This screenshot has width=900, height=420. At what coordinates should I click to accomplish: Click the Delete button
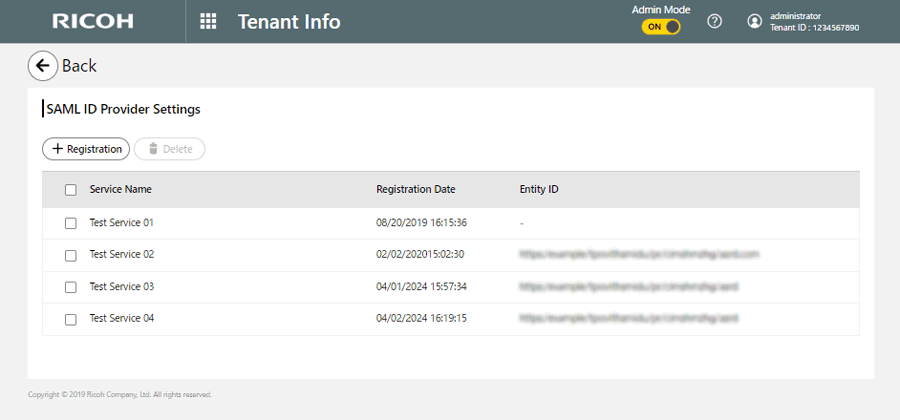point(169,149)
